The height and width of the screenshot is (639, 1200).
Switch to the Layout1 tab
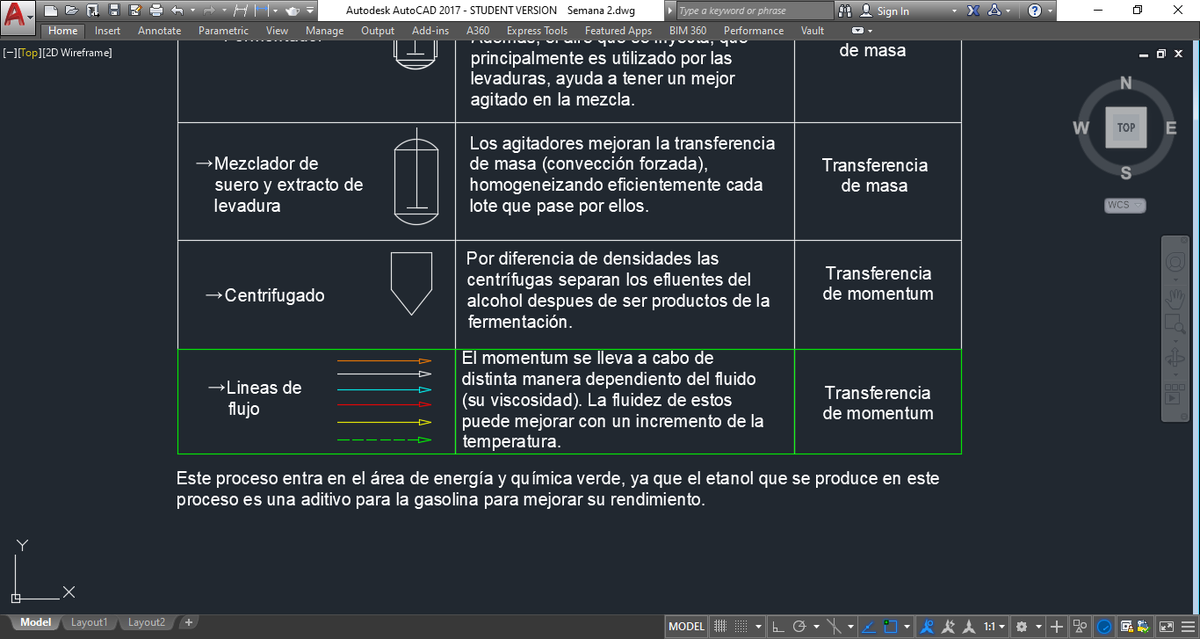coord(89,622)
